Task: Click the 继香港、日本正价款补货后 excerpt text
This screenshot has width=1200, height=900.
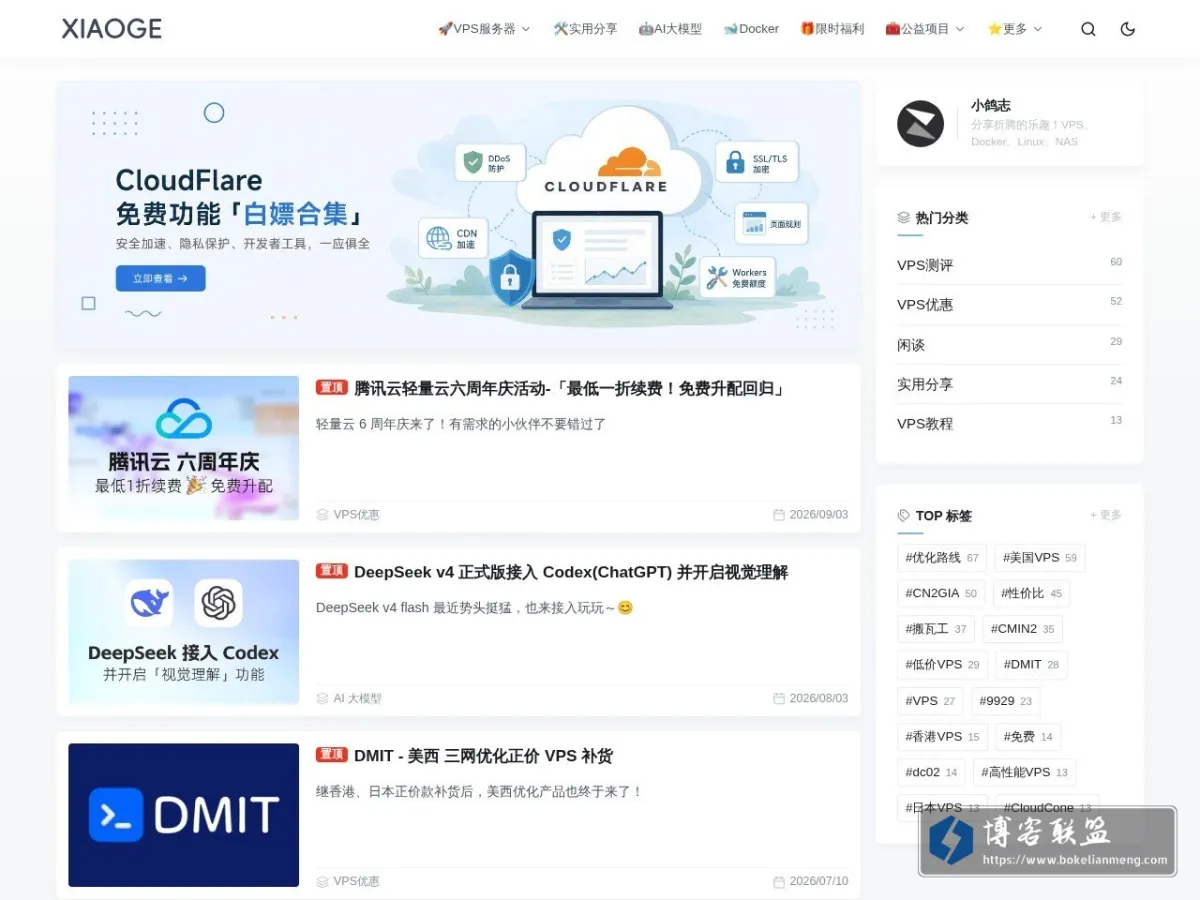Action: pyautogui.click(x=480, y=791)
